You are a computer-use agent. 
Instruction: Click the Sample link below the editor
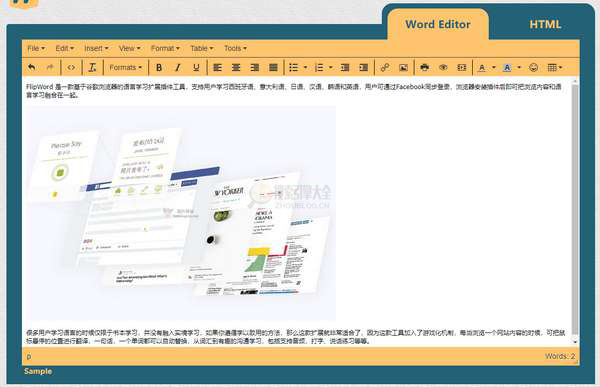coord(38,371)
